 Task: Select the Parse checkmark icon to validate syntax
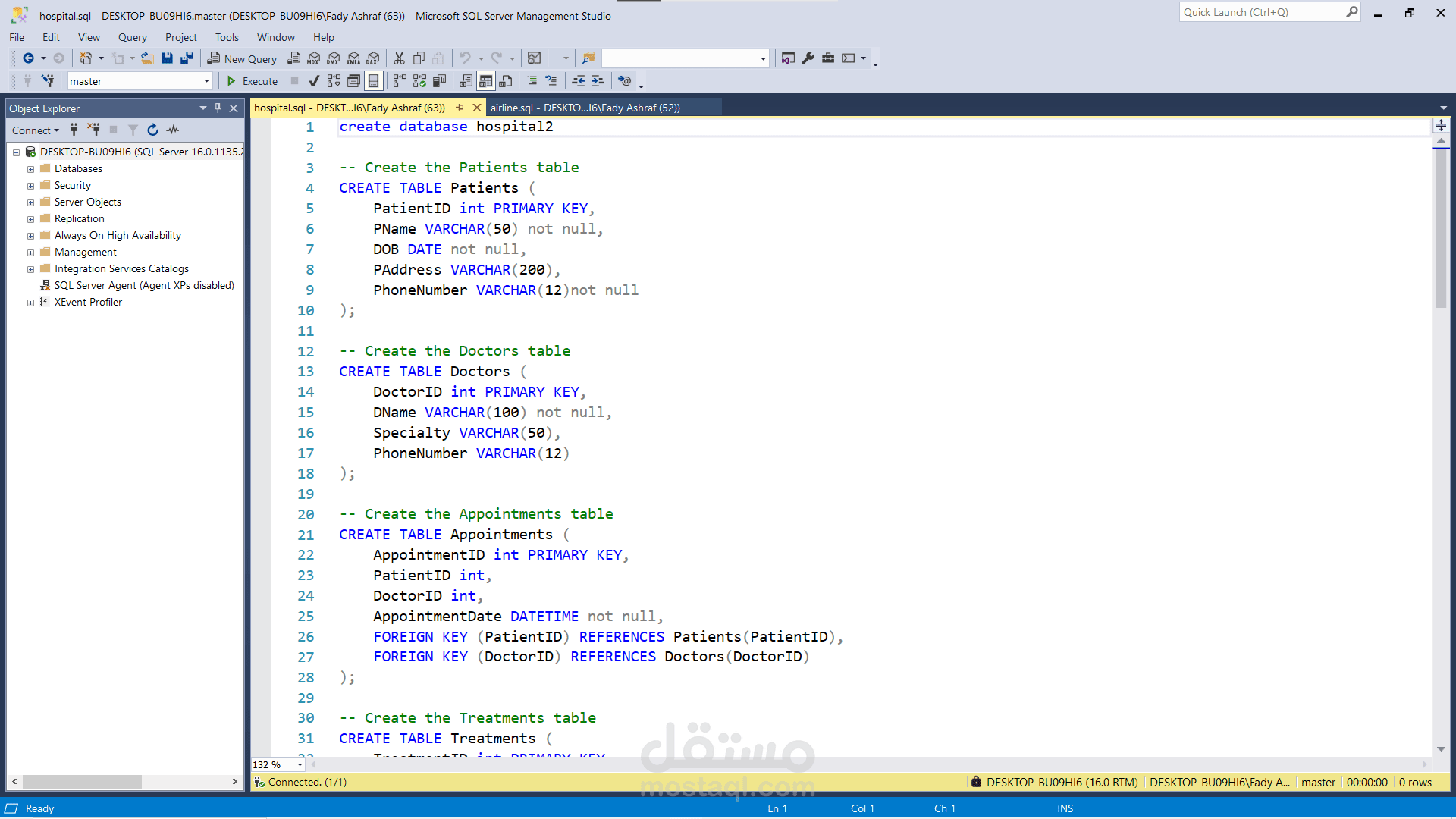pos(314,80)
